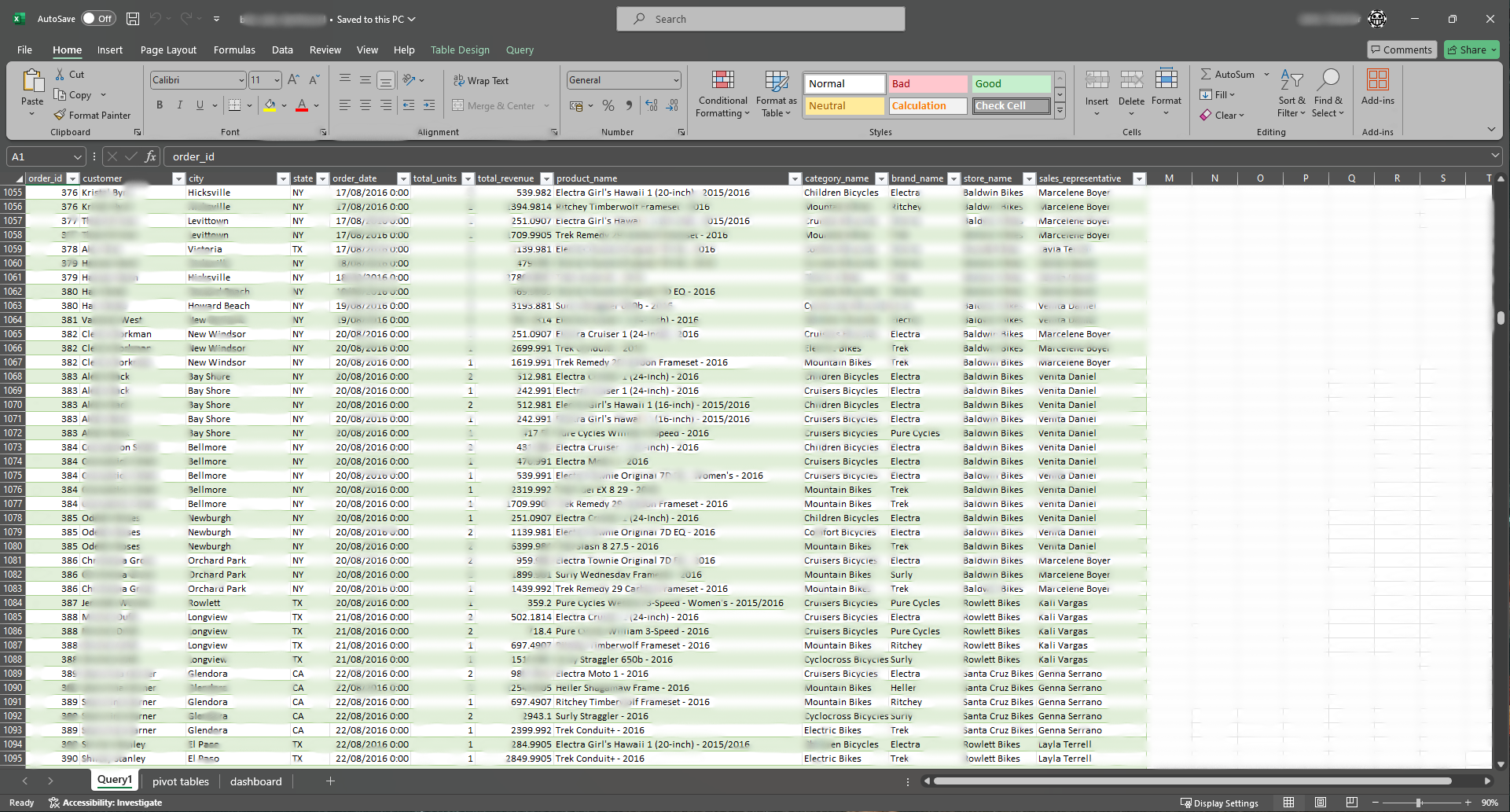
Task: Open the Fill dropdown
Action: click(1218, 95)
